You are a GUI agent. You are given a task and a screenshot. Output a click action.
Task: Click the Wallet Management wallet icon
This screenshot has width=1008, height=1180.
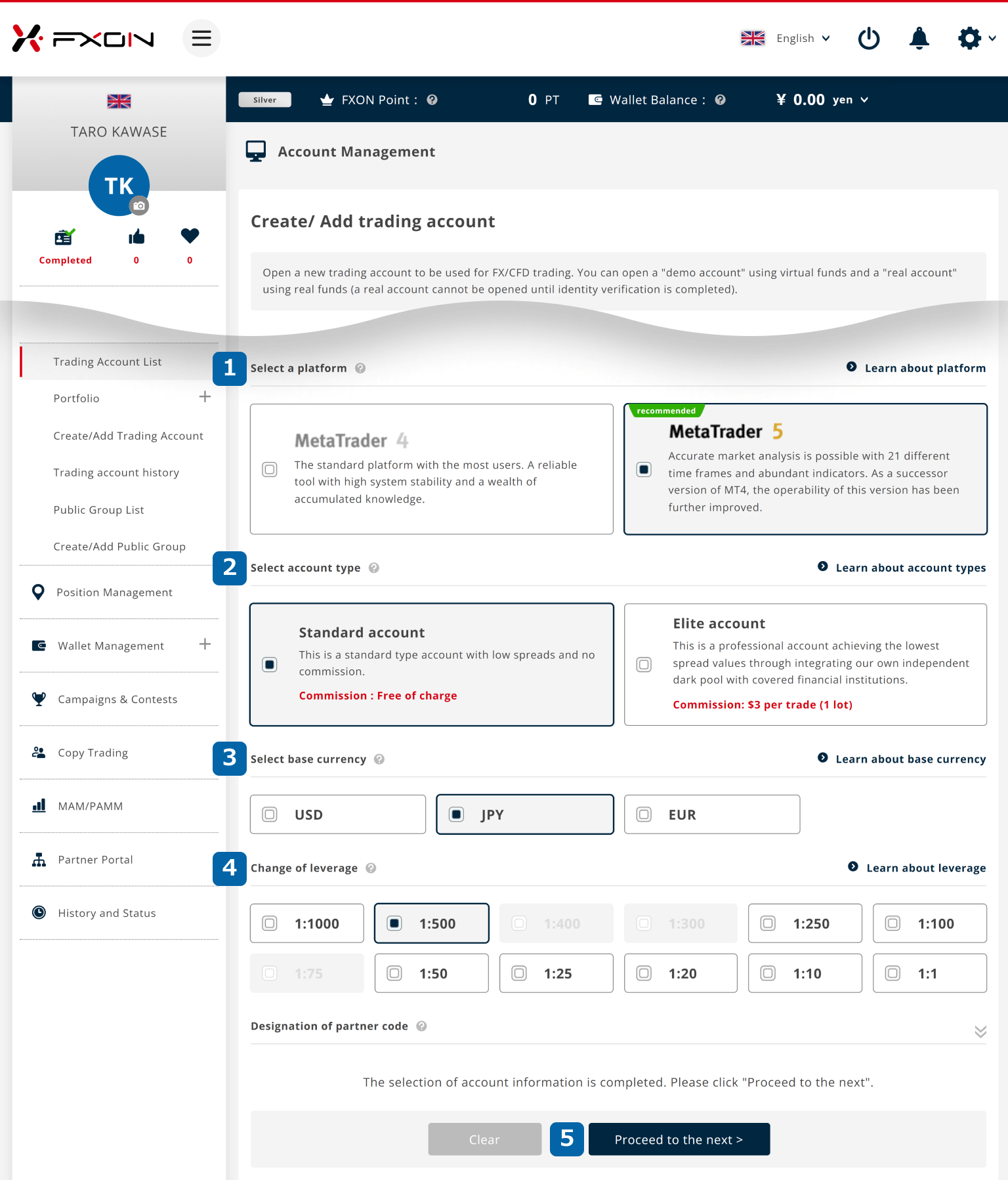pyautogui.click(x=39, y=646)
